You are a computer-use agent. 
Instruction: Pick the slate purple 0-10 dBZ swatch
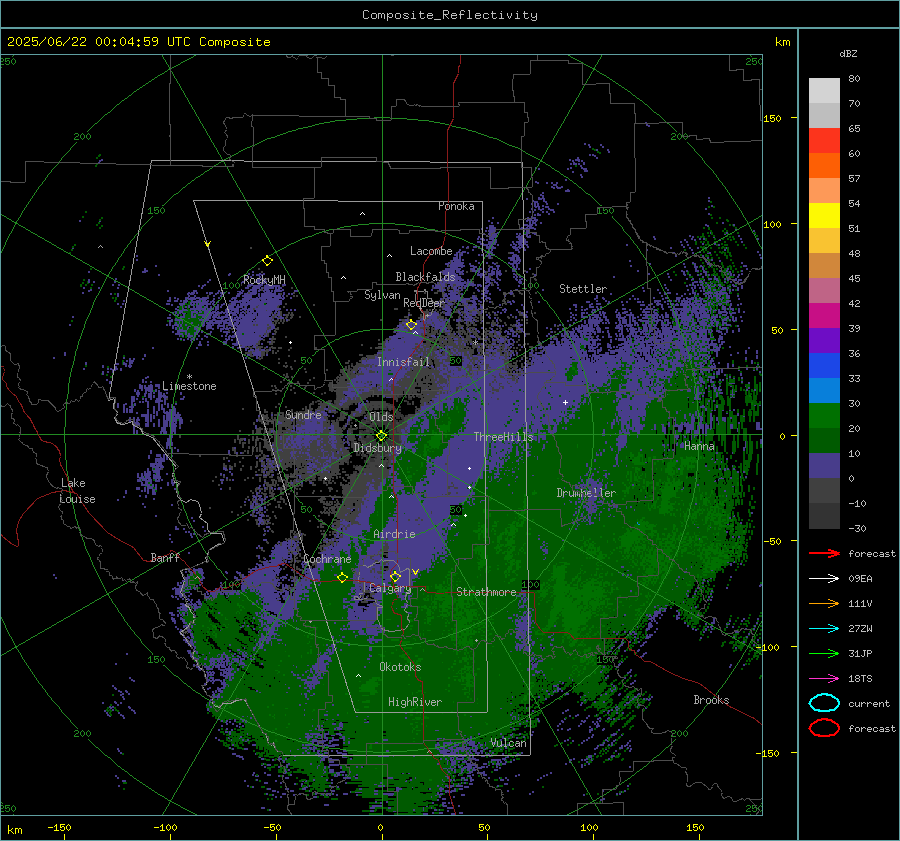(x=824, y=466)
